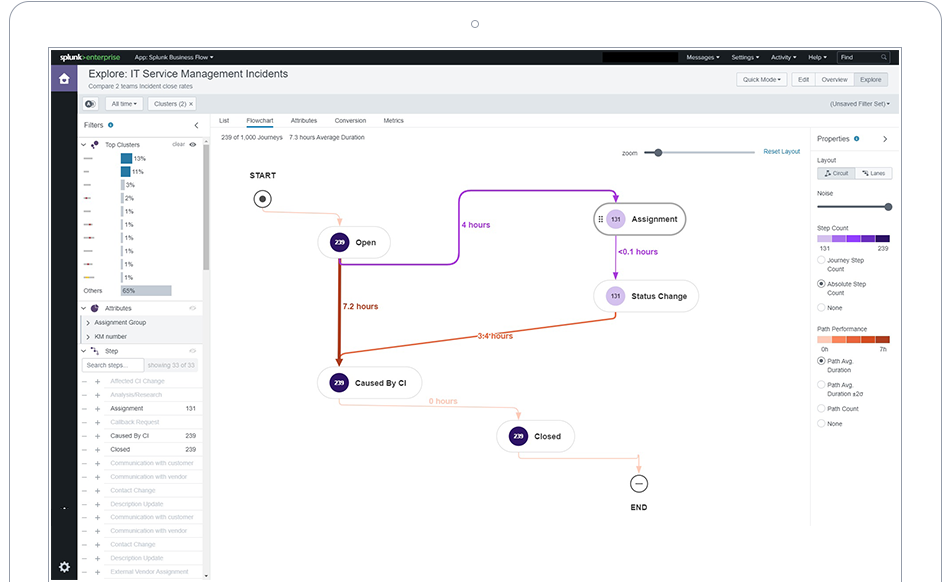Screen dimensions: 950x582
Task: Add Affected CI Change step with plus
Action: (98, 382)
